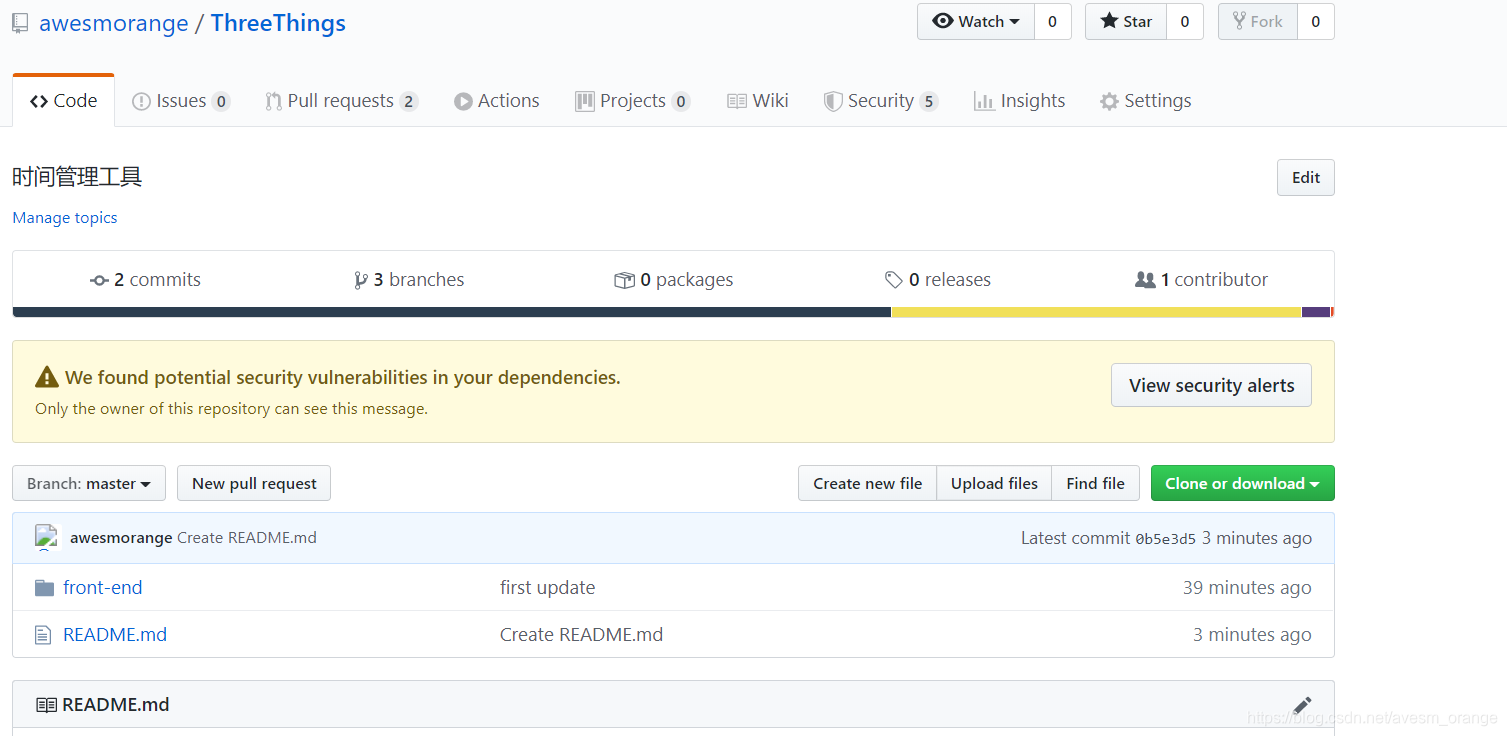The width and height of the screenshot is (1507, 736).
Task: Click awesmorange author name in commit bar
Action: coord(121,538)
